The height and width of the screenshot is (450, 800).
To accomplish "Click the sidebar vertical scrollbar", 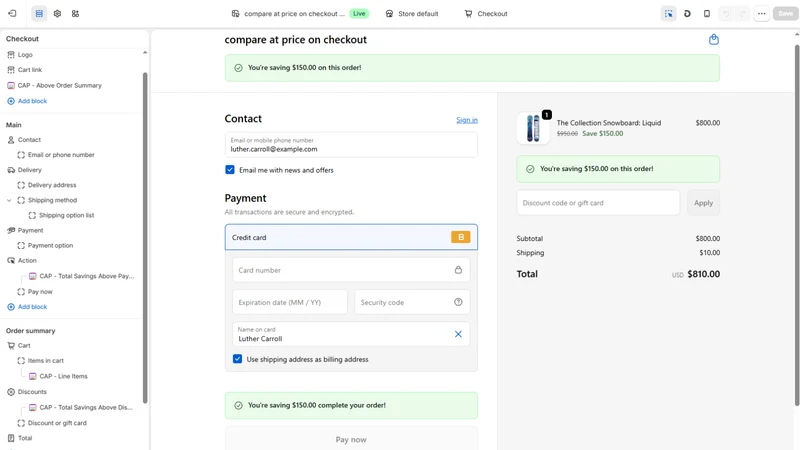I will click(x=145, y=237).
